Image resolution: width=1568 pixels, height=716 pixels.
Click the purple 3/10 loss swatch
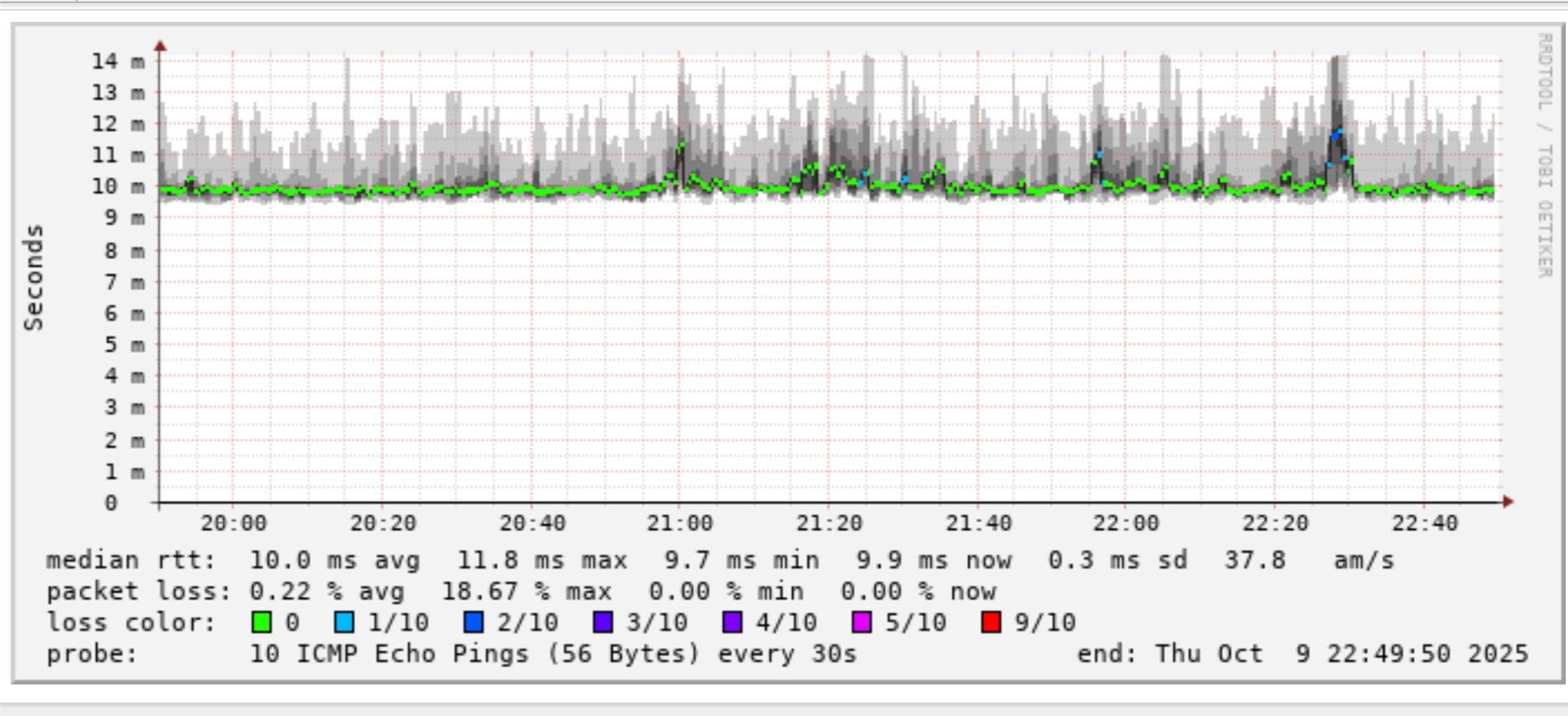tap(603, 622)
